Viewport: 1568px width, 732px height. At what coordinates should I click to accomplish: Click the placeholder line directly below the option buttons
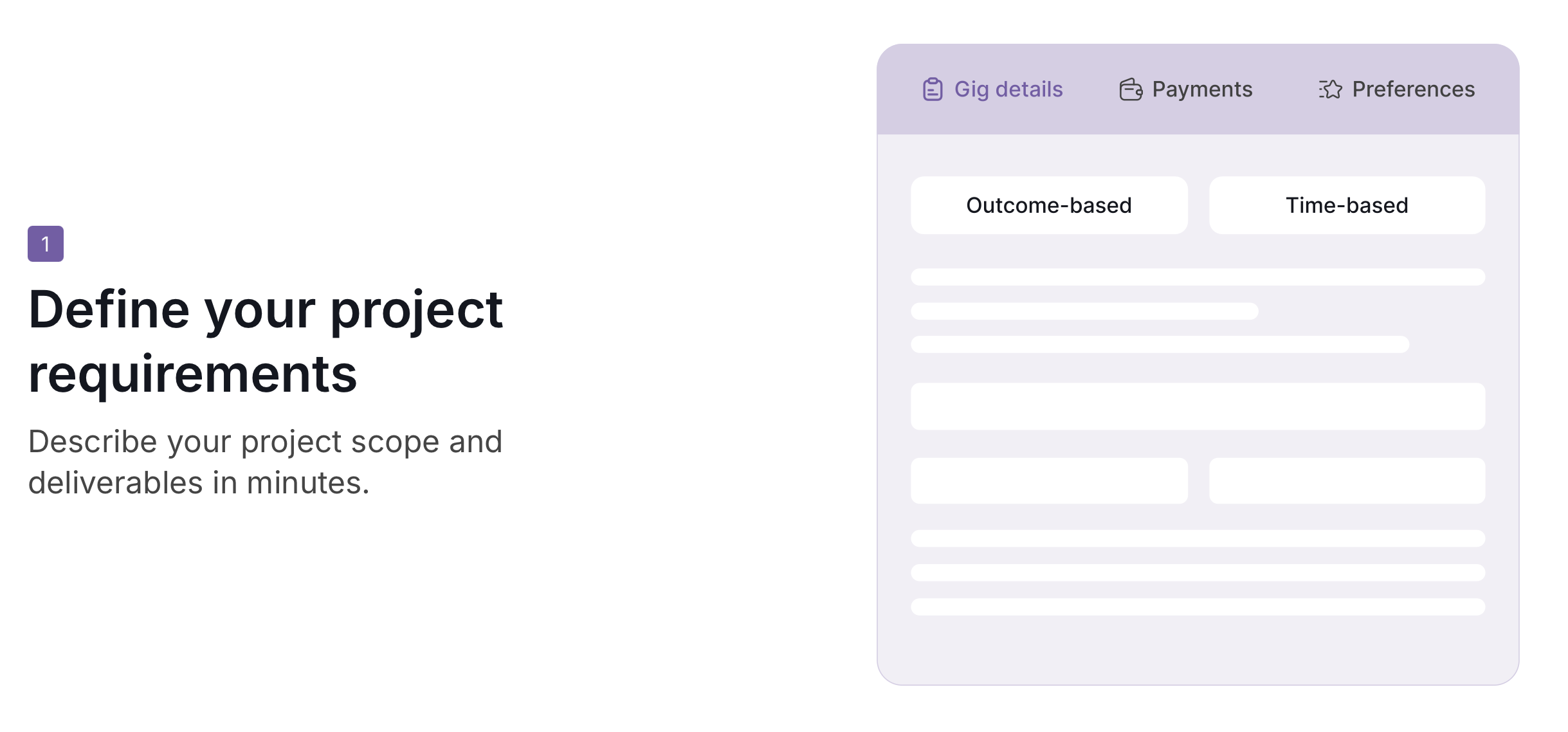pos(1198,277)
